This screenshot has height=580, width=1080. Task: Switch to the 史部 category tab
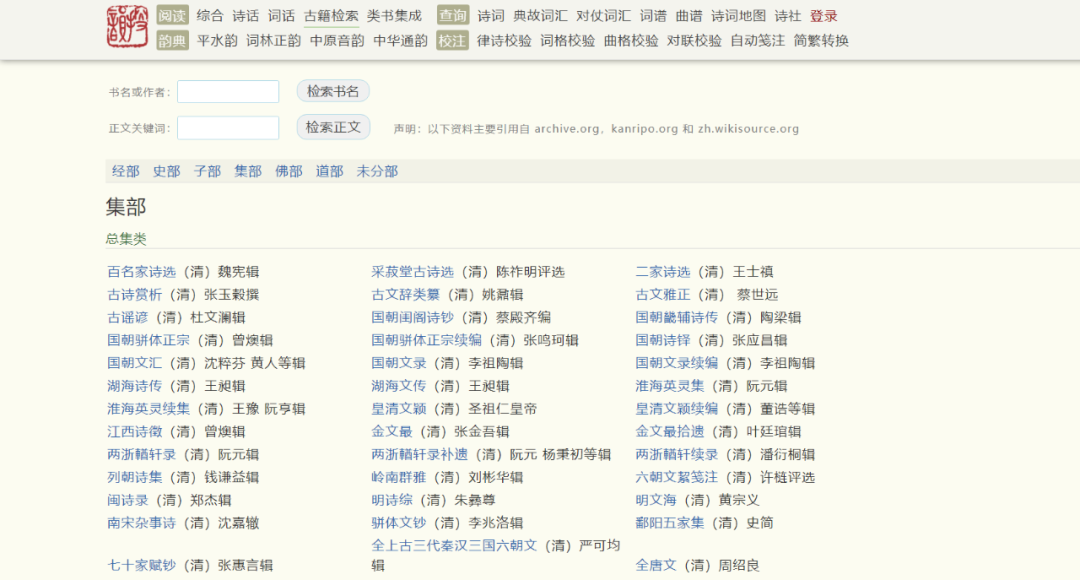(167, 172)
